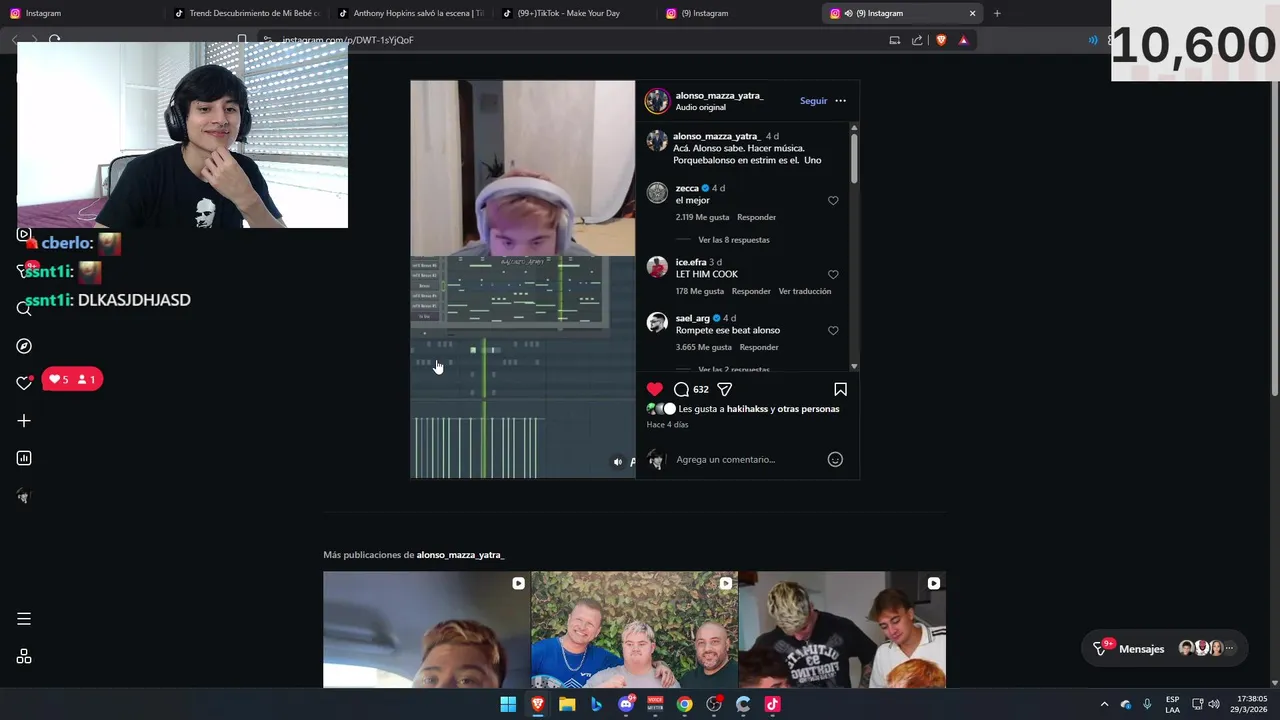The height and width of the screenshot is (720, 1280).
Task: Open 'otras personas' likes list
Action: point(808,409)
